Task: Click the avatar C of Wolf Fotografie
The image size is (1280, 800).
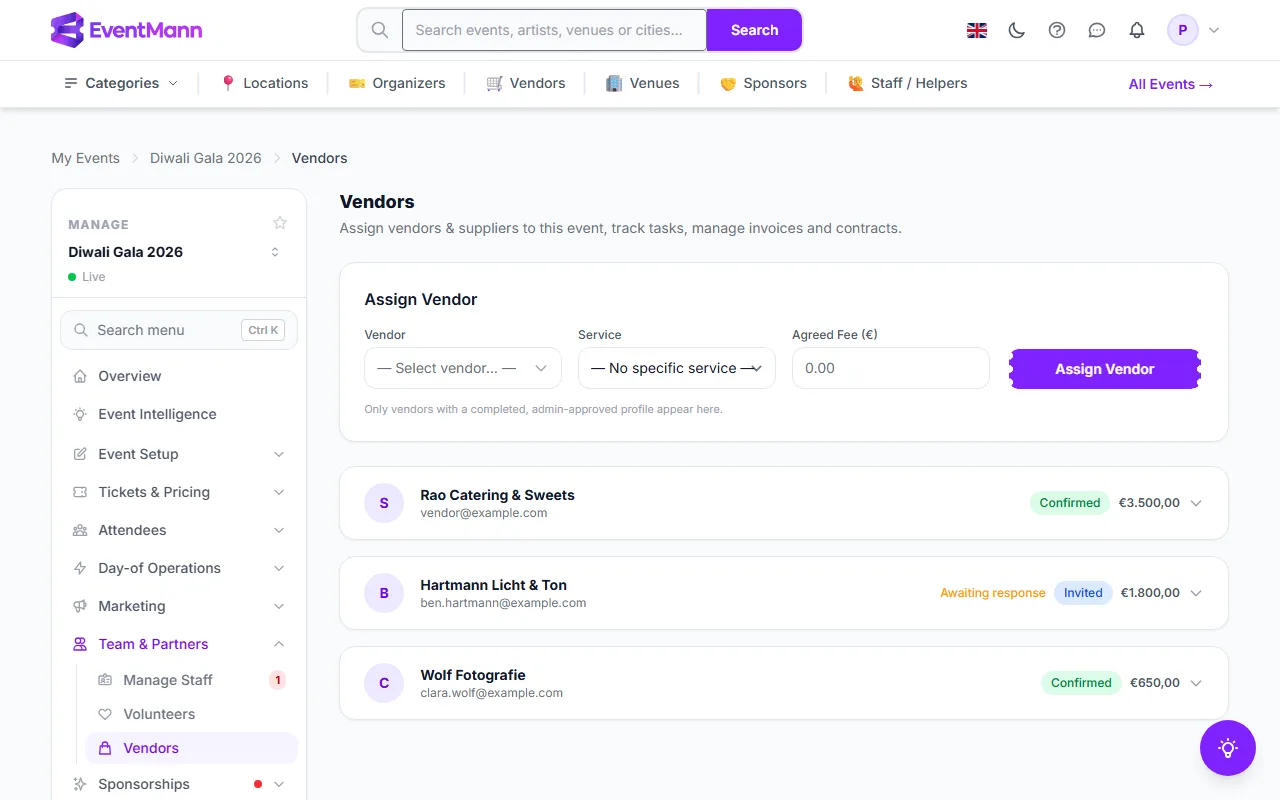Action: coord(384,683)
